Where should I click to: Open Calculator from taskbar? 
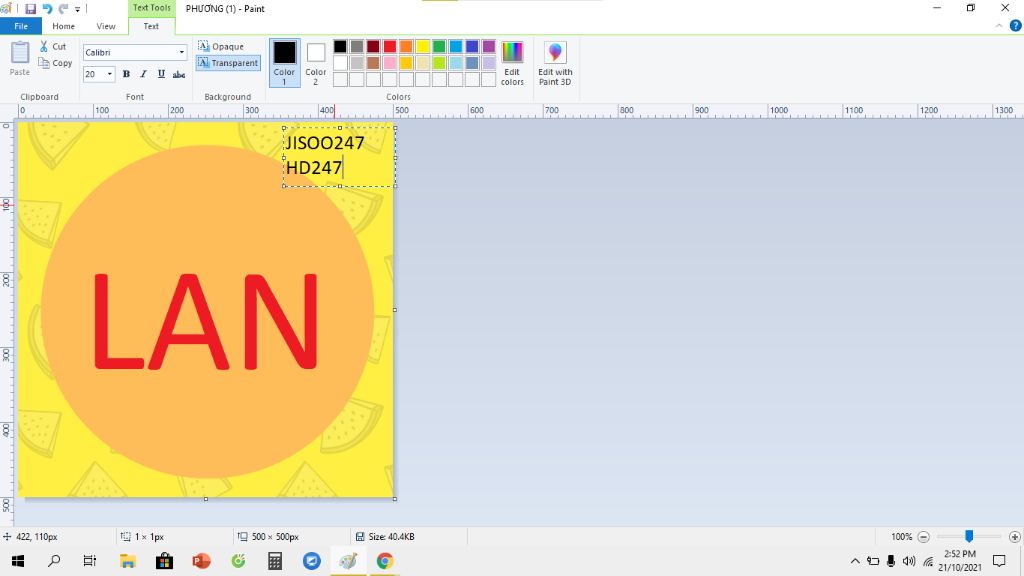275,561
